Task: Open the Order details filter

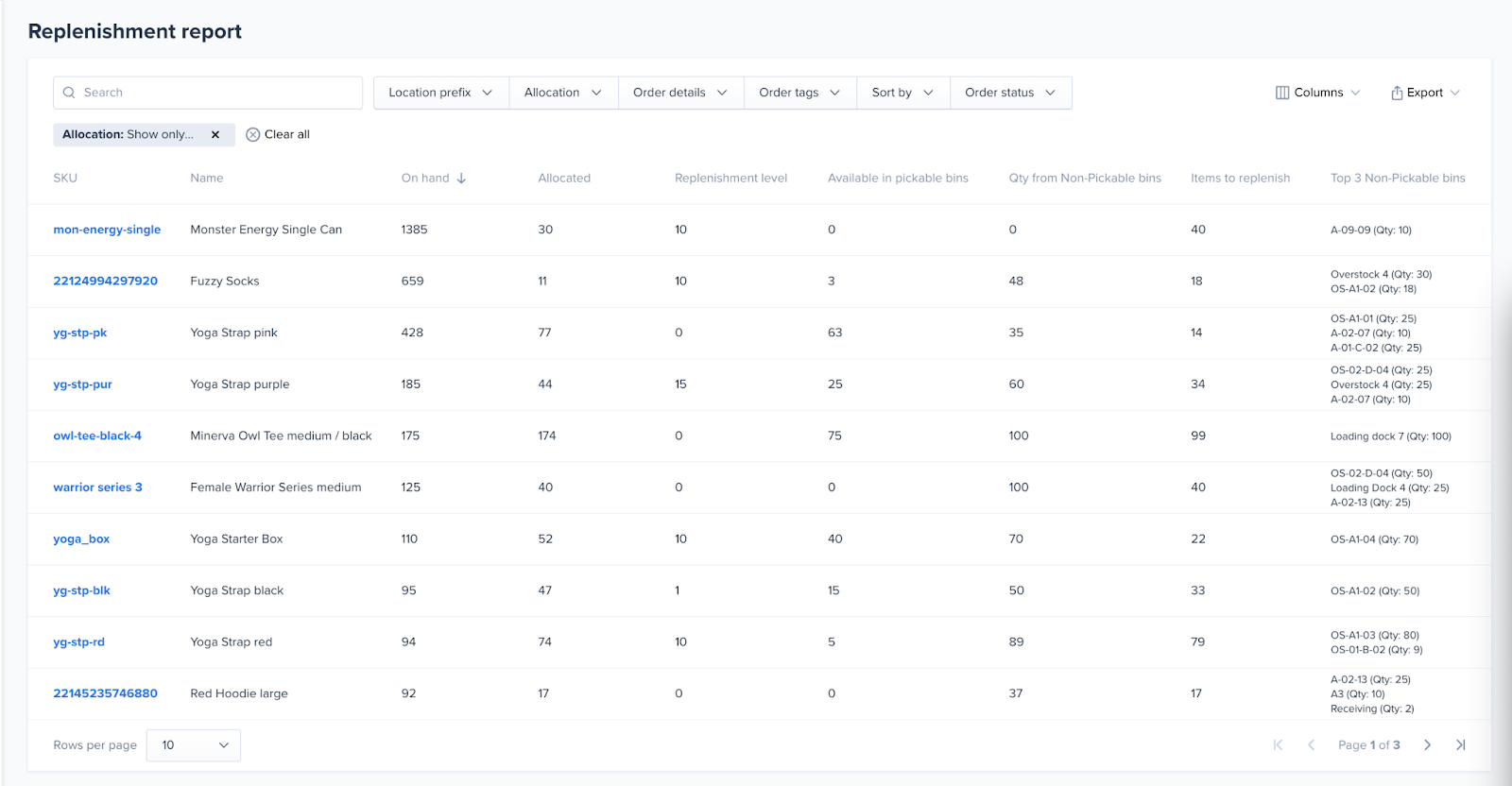Action: [680, 93]
